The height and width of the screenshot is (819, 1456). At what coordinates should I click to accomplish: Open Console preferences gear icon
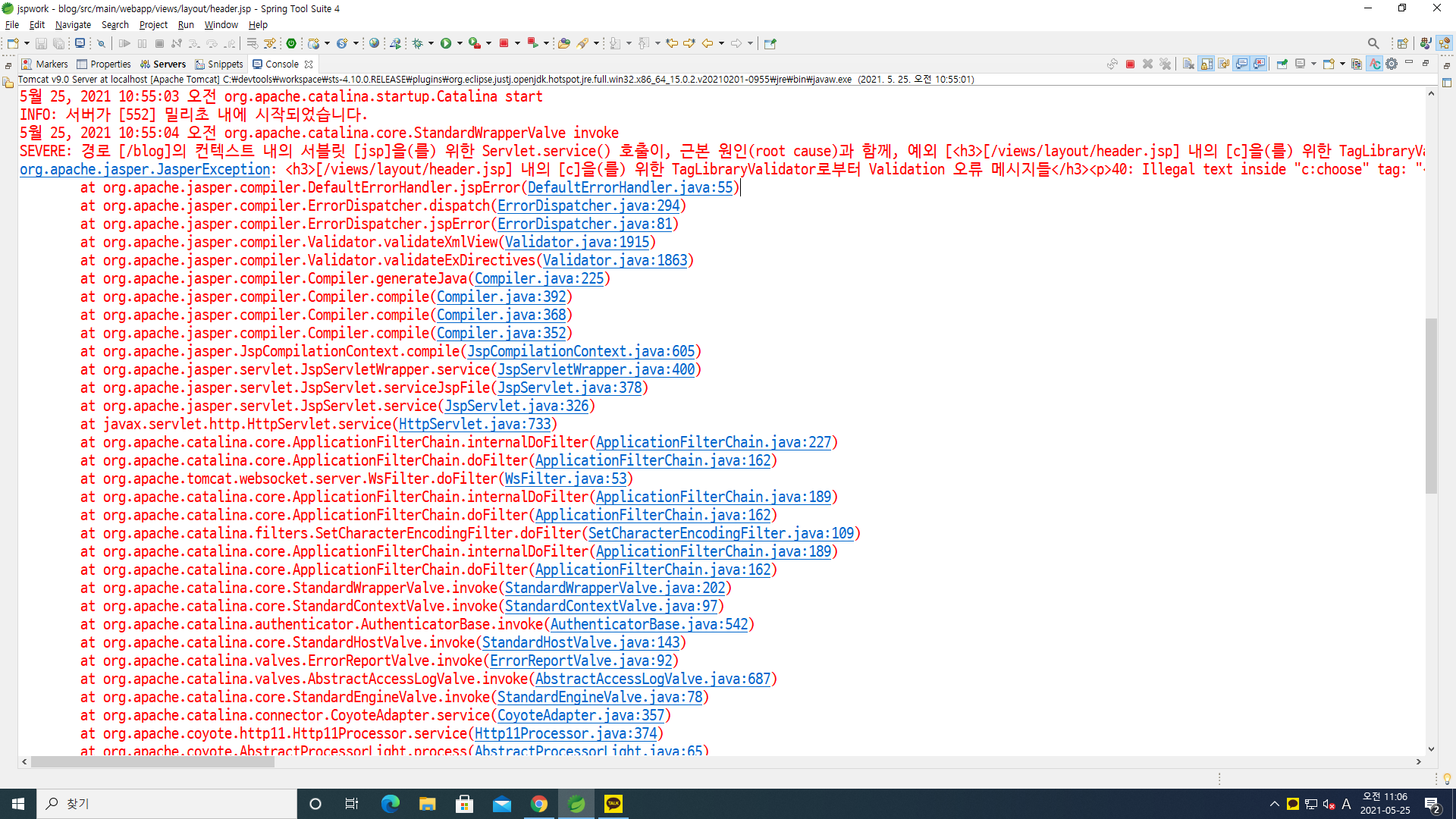pos(1392,64)
